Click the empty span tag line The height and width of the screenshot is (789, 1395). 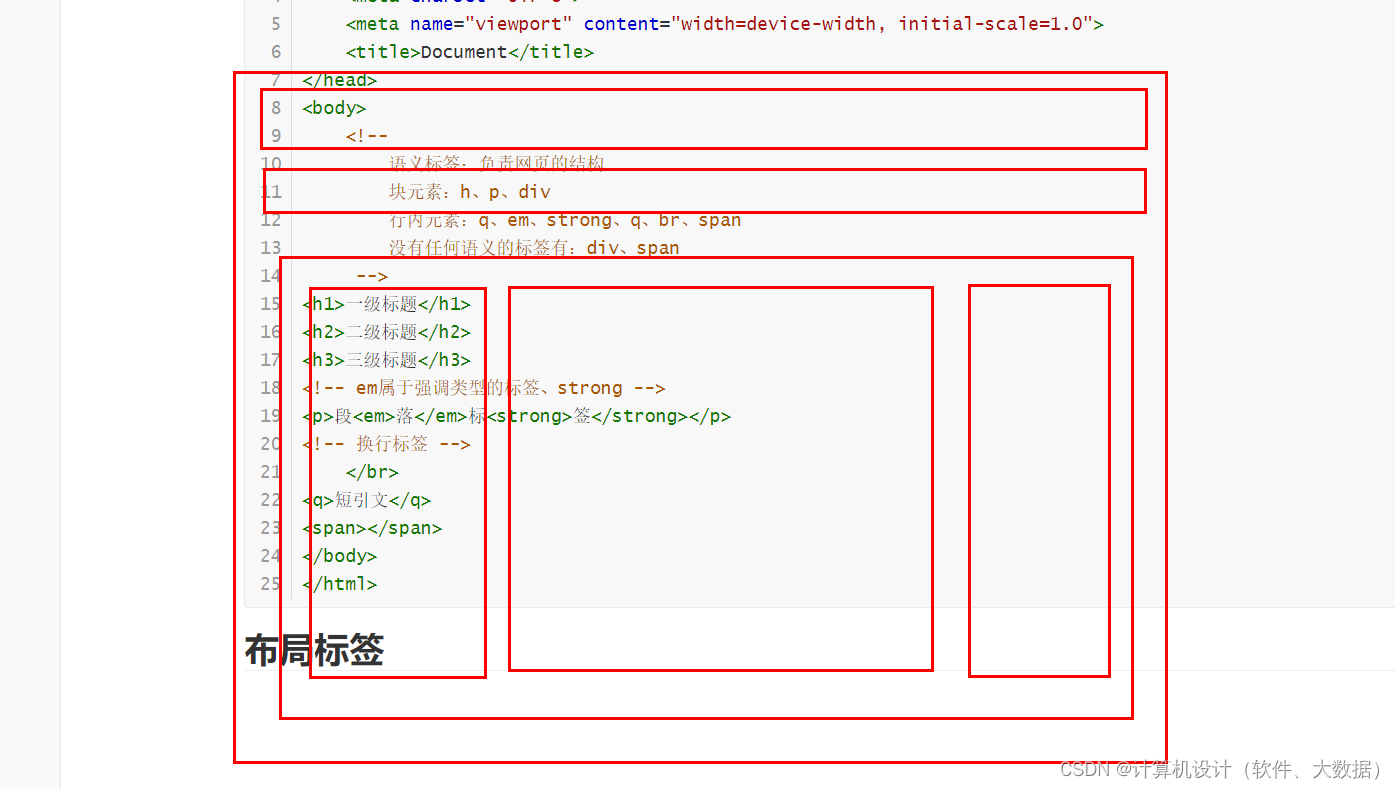[x=372, y=528]
